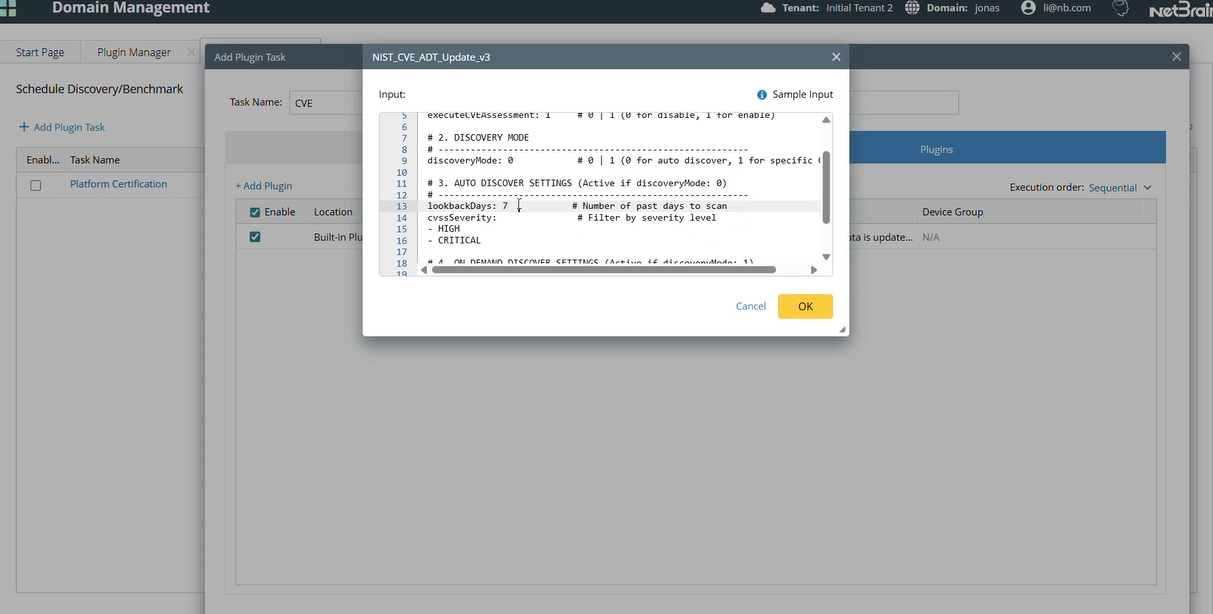Click + Add Plugin link

264,186
